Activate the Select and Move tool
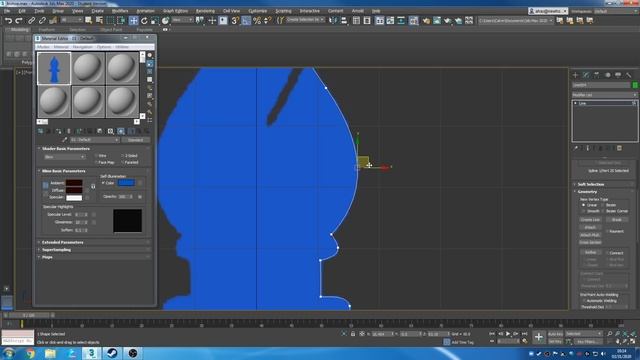The width and height of the screenshot is (640, 360). (x=133, y=20)
